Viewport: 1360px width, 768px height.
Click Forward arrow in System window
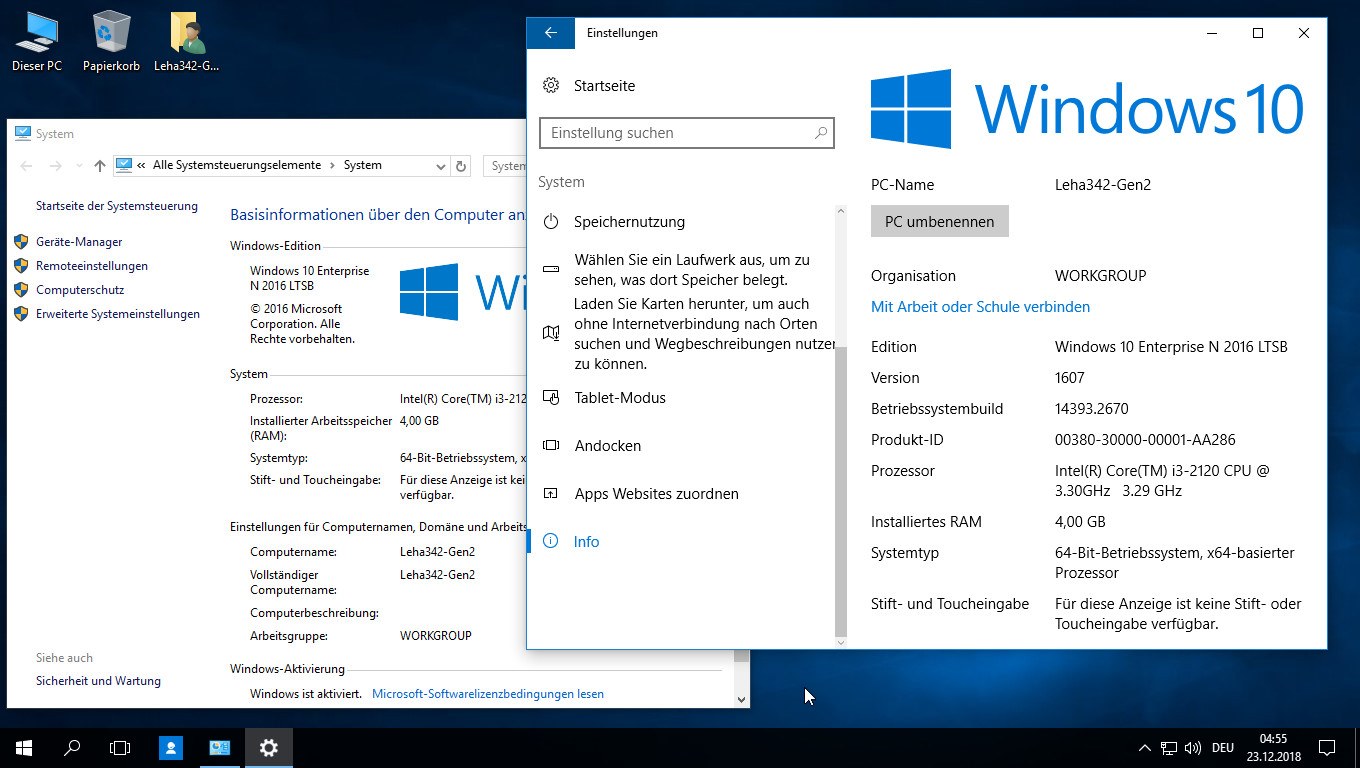[57, 166]
